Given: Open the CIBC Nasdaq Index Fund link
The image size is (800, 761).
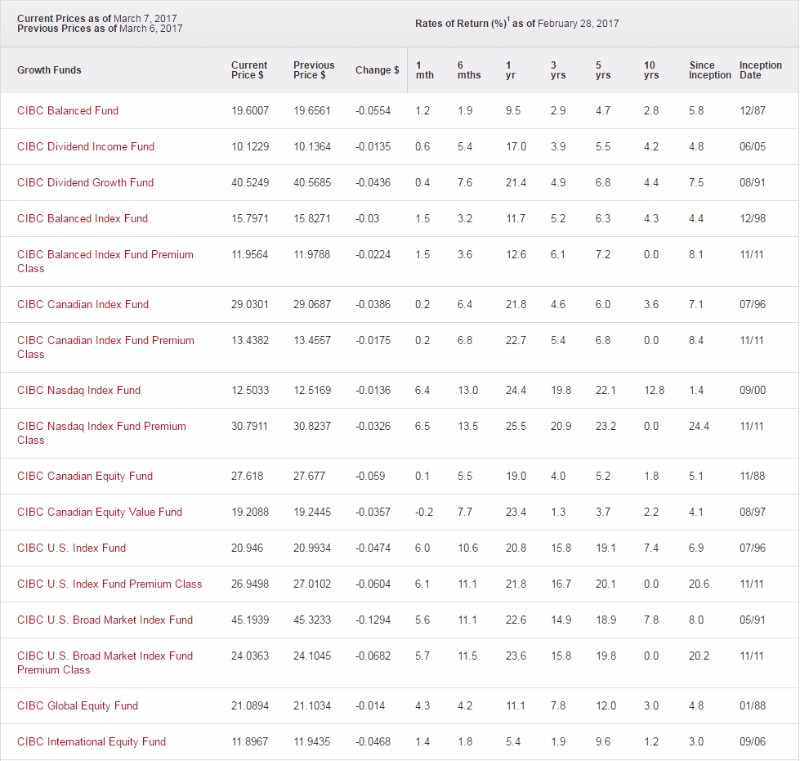Looking at the screenshot, I should [x=79, y=390].
